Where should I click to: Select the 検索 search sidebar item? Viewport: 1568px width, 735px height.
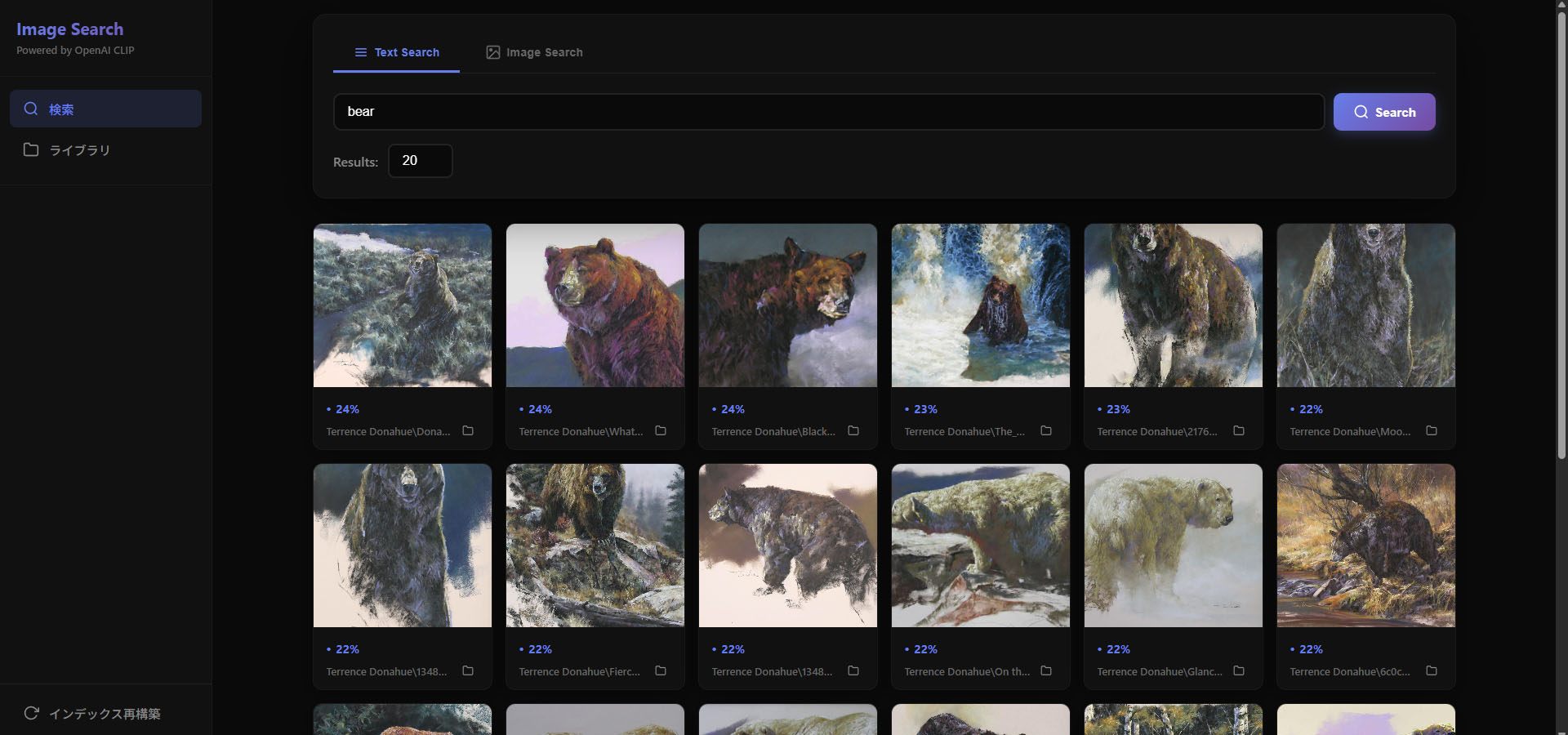point(105,109)
